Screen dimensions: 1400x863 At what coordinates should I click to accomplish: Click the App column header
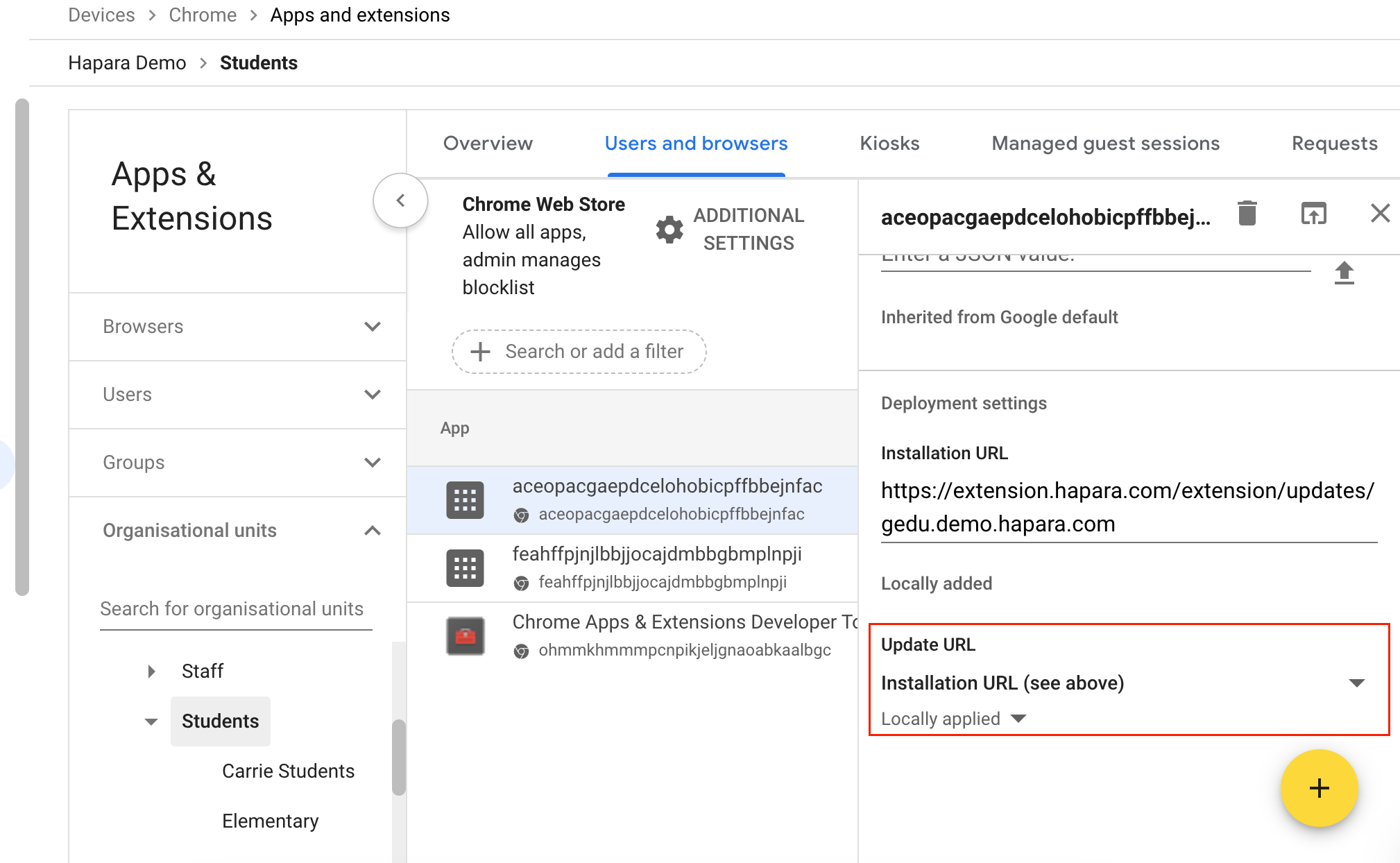454,428
